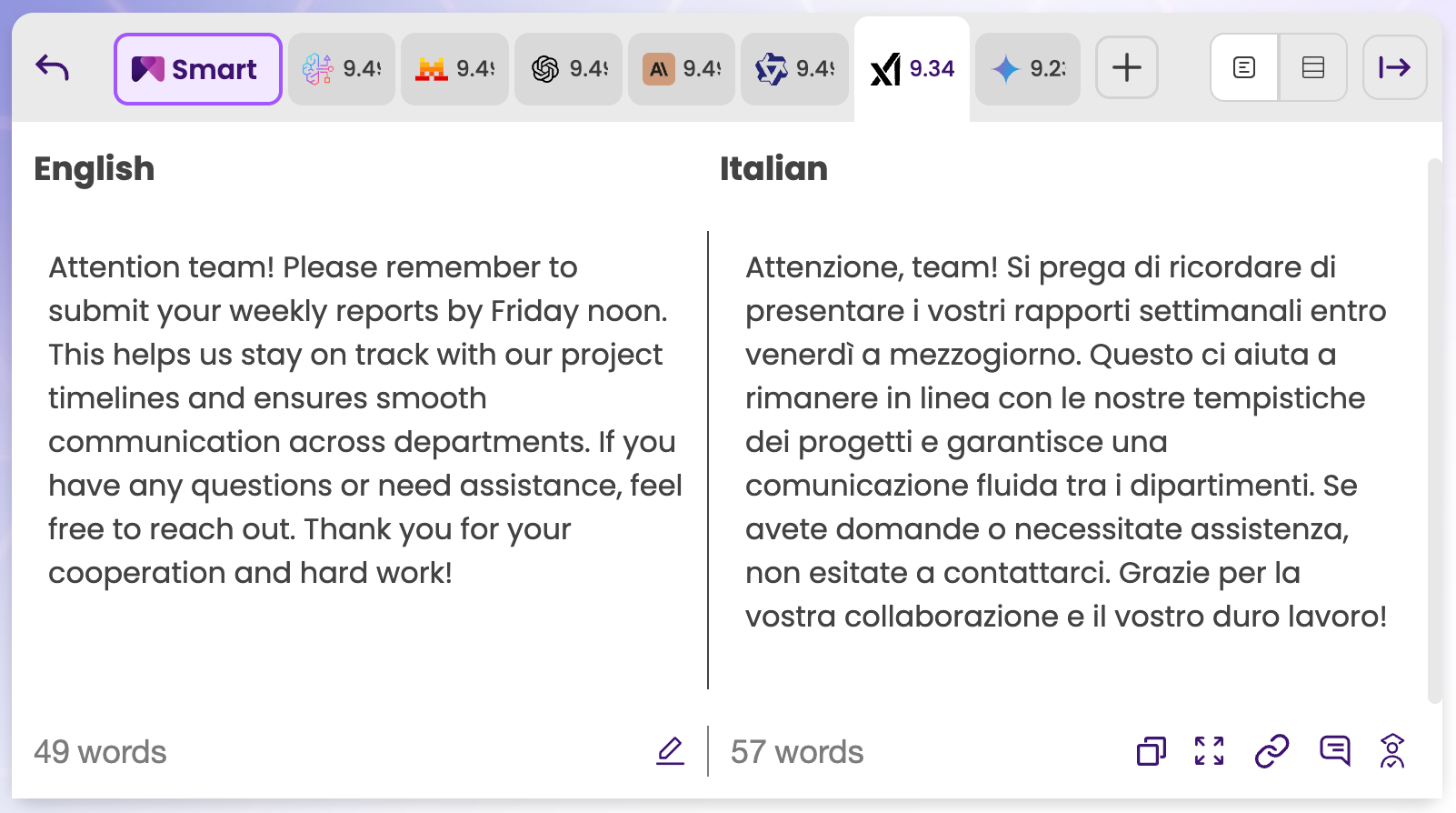Image resolution: width=1456 pixels, height=813 pixels.
Task: Open the comments icon
Action: [1334, 751]
